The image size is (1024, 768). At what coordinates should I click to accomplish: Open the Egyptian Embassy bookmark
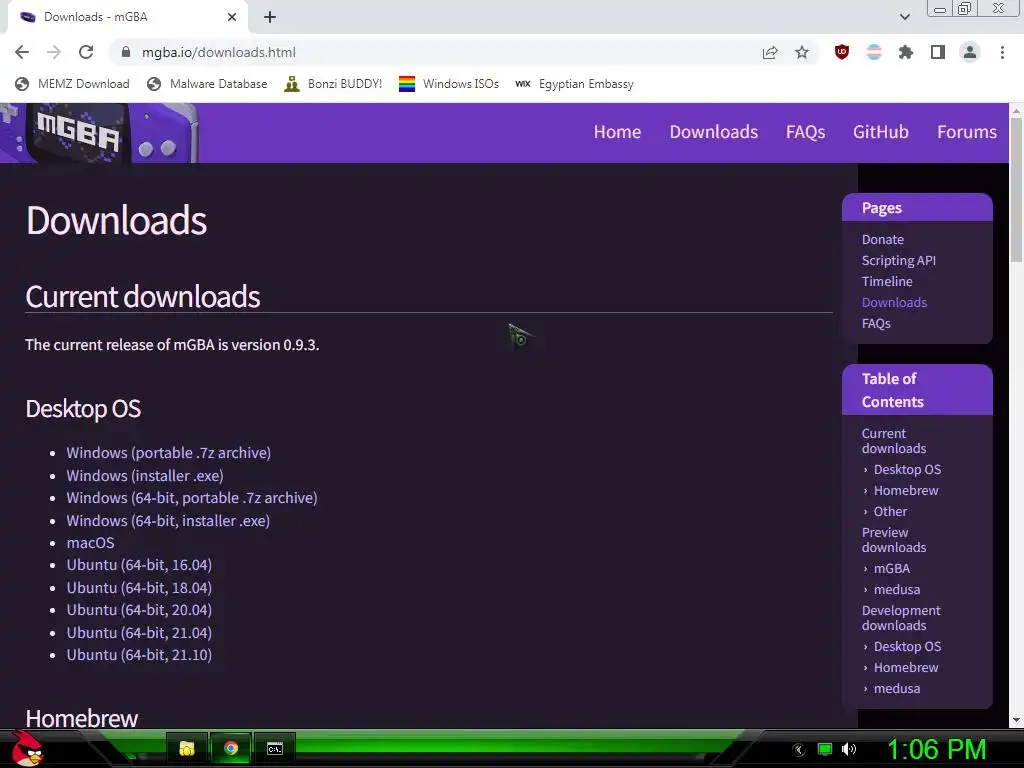(x=575, y=84)
